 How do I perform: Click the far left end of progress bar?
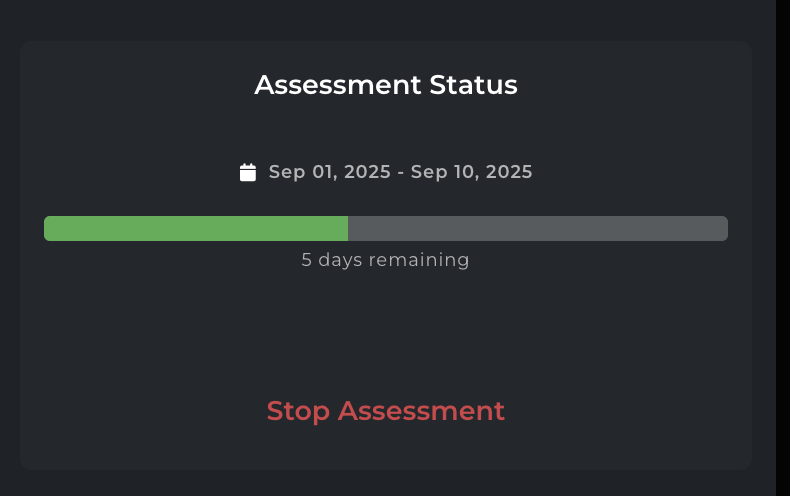pos(47,228)
